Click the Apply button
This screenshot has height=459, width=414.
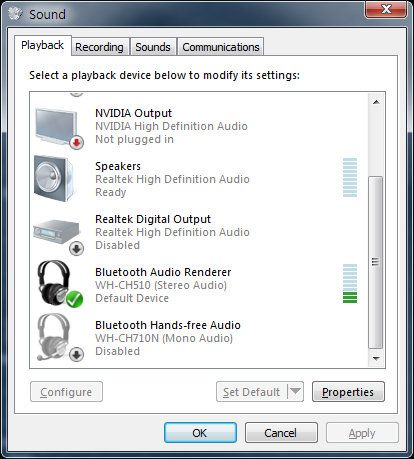click(x=362, y=433)
